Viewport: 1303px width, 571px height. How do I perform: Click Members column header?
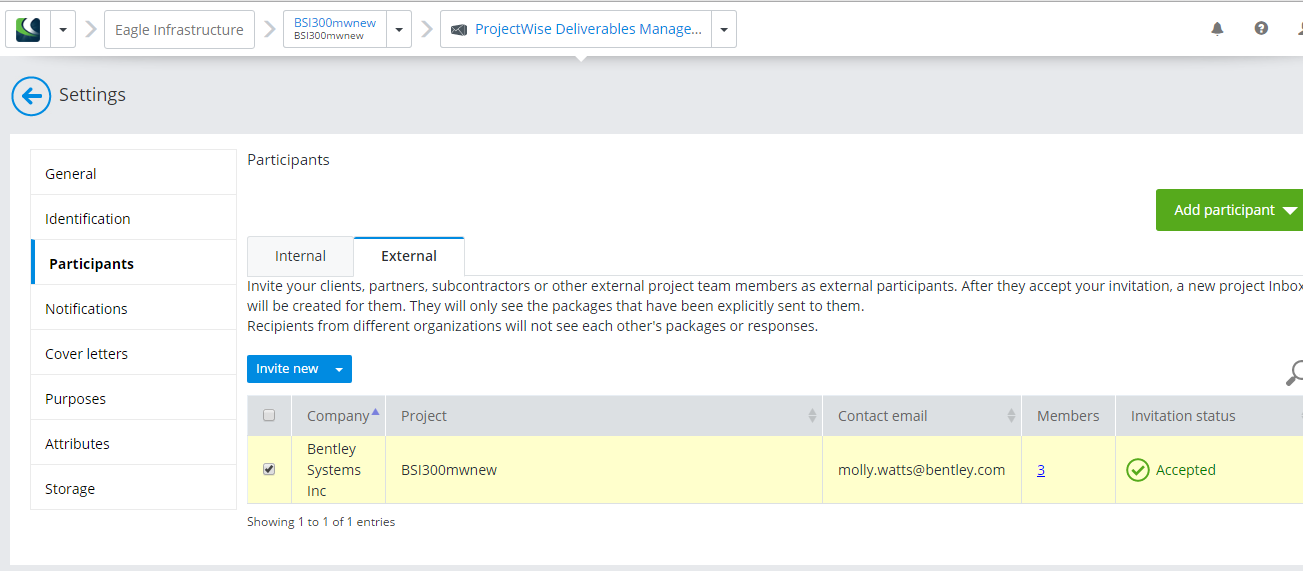click(1068, 416)
